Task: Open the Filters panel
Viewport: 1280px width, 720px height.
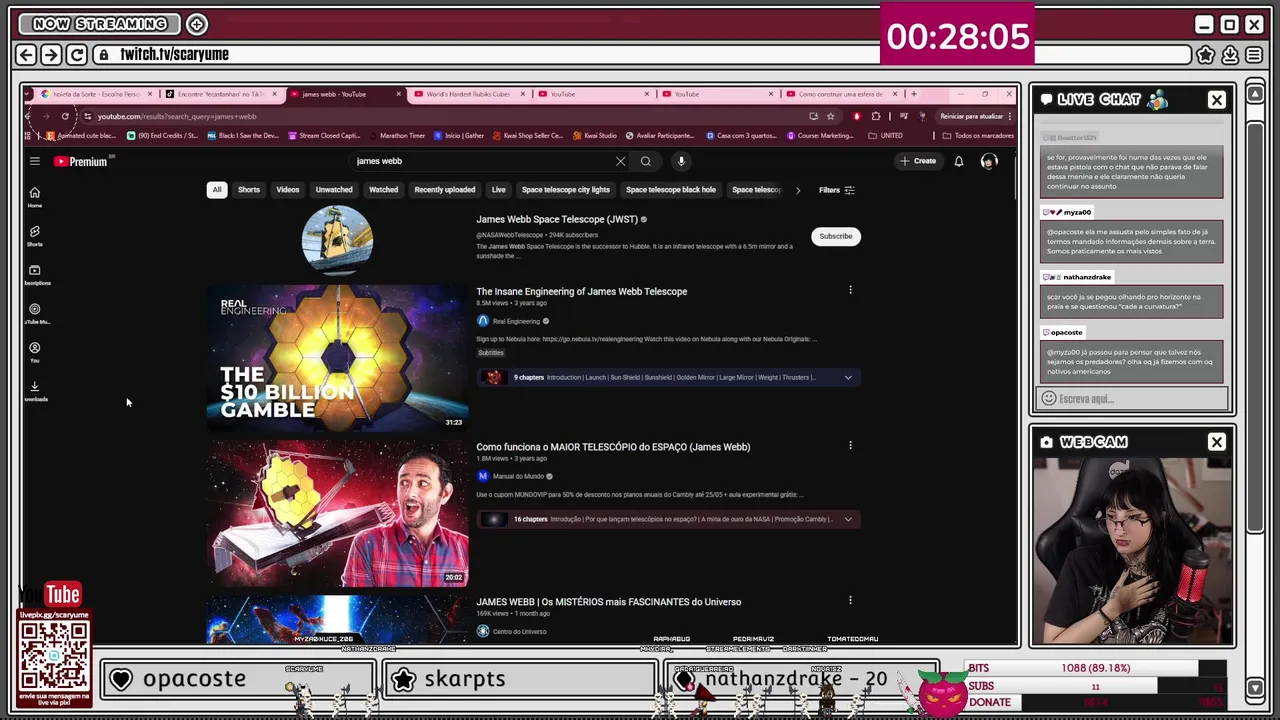Action: pos(837,190)
